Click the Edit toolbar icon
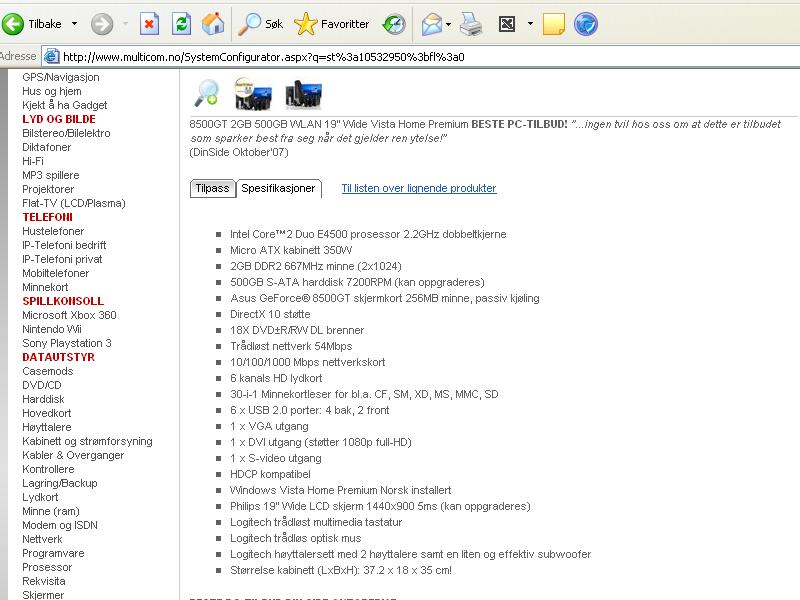The image size is (800, 600). (x=507, y=24)
